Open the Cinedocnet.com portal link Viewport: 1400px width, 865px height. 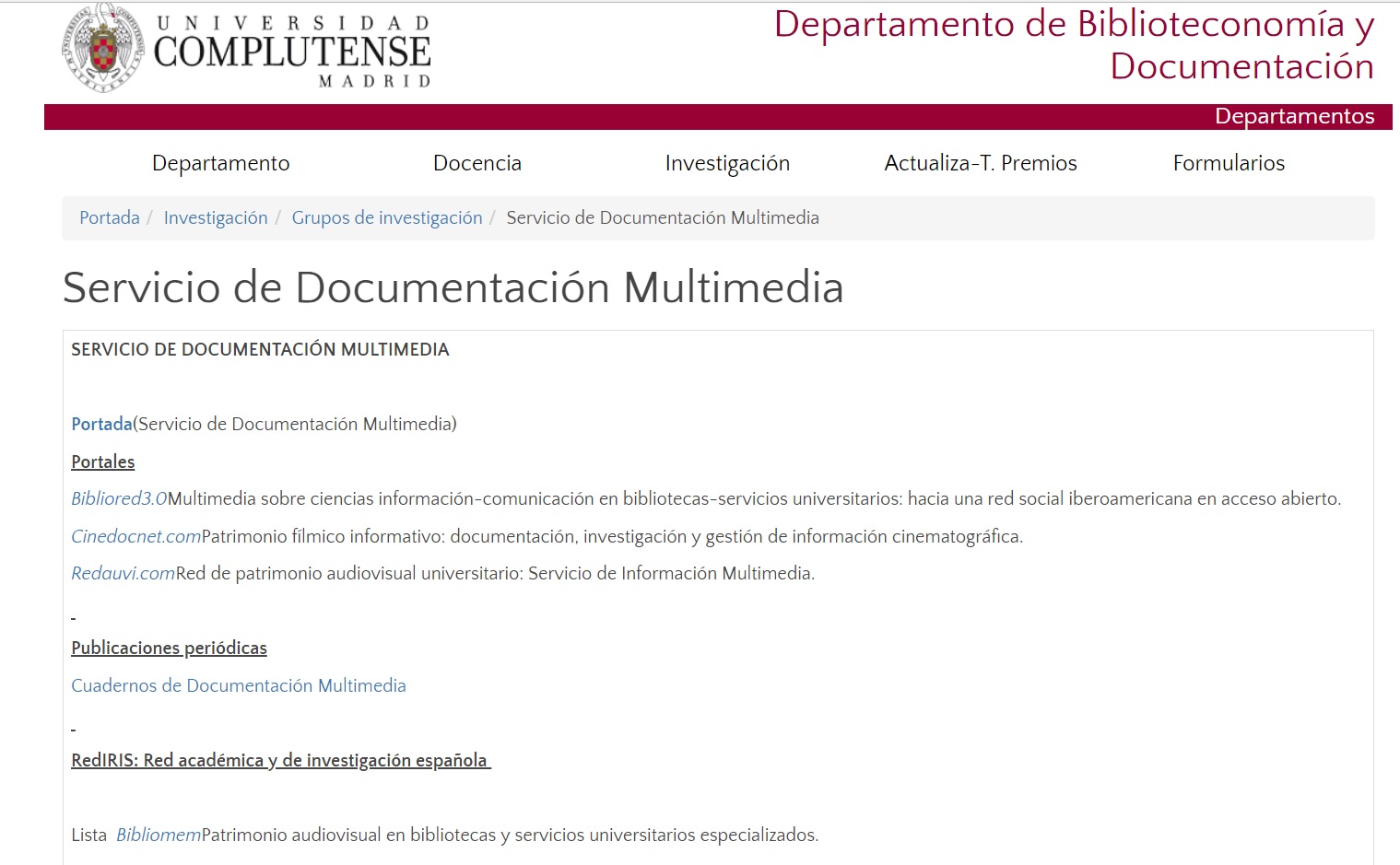[136, 536]
